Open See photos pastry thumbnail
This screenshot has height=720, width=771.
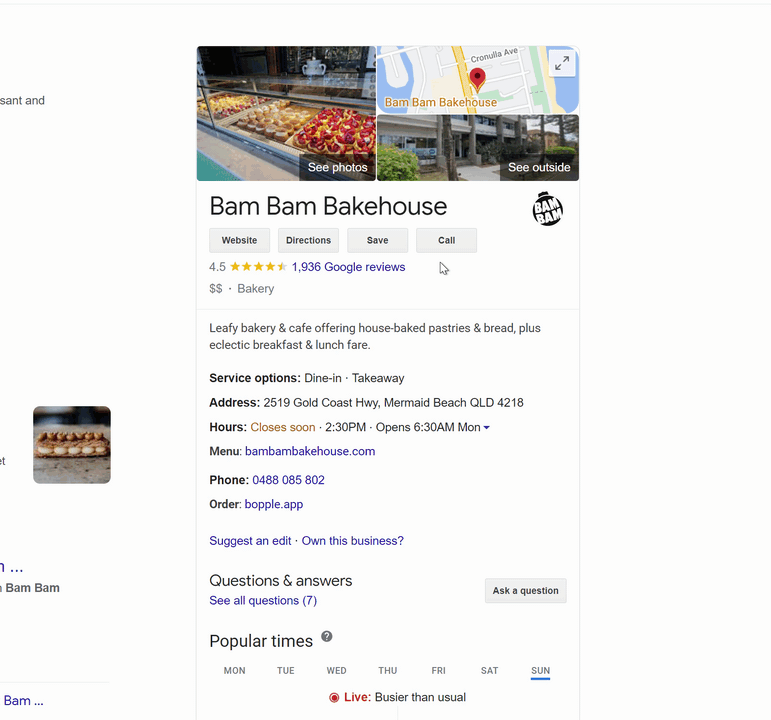tap(286, 114)
